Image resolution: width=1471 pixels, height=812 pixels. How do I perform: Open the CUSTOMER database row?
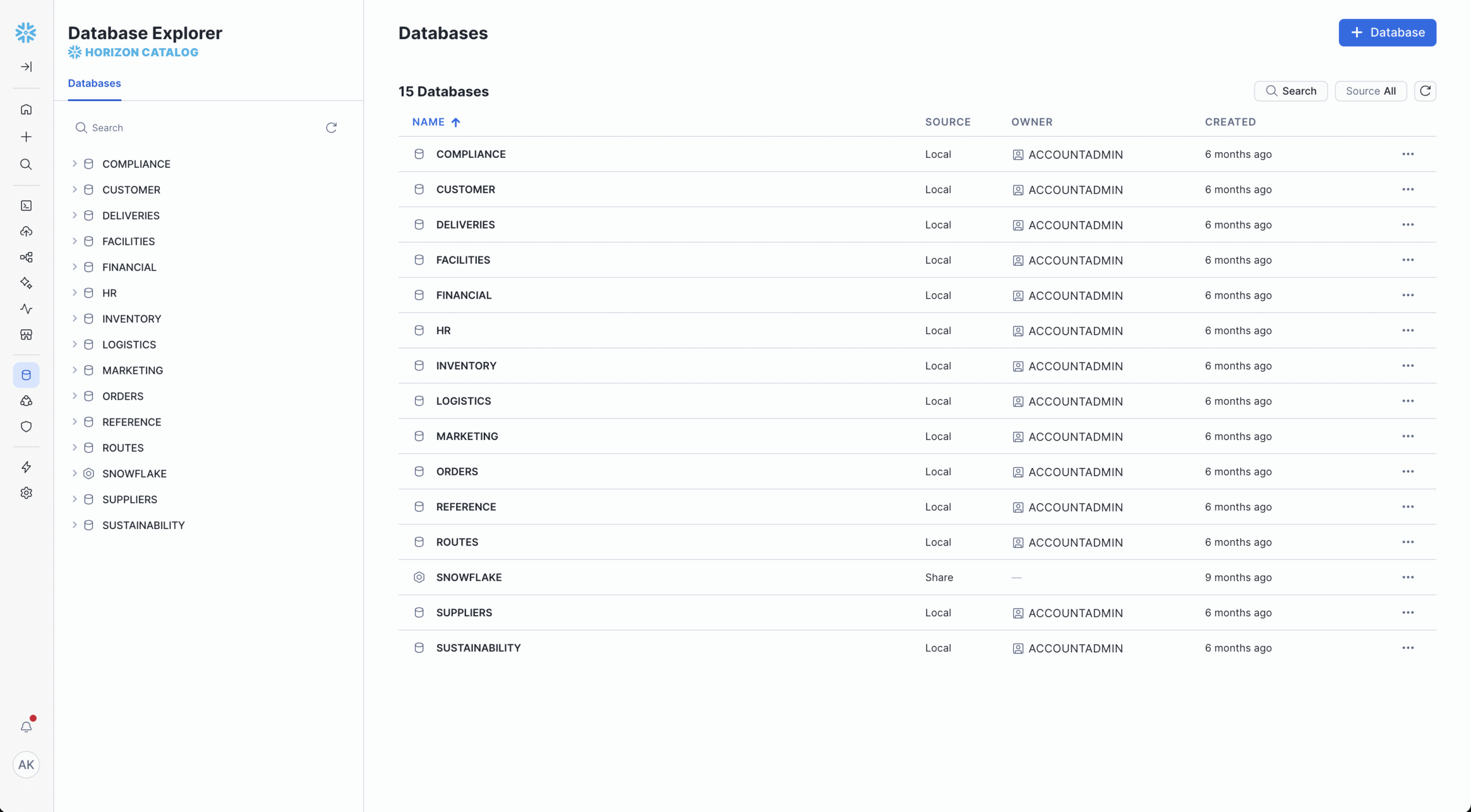point(917,190)
